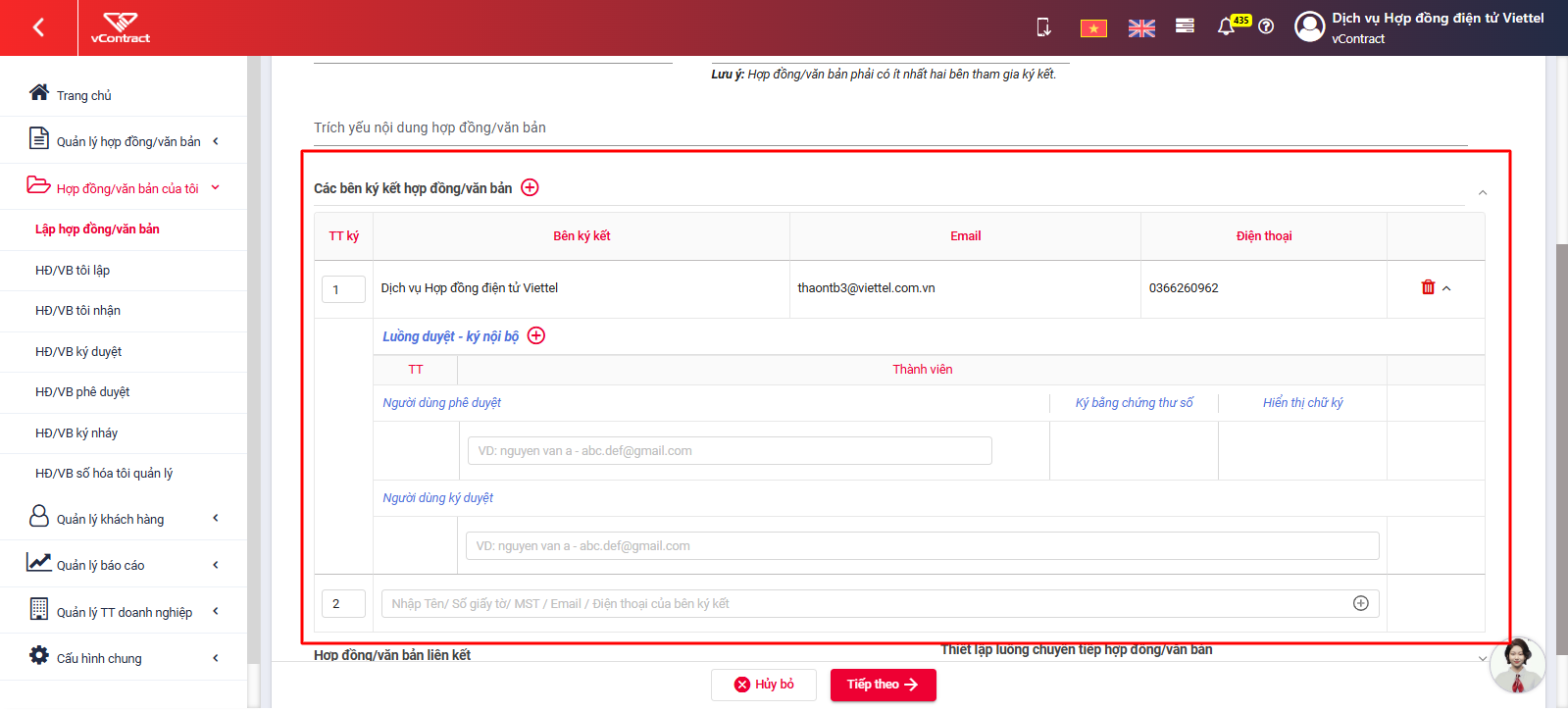The image size is (1568, 712).
Task: Click plus icon in second party field
Action: (1361, 603)
